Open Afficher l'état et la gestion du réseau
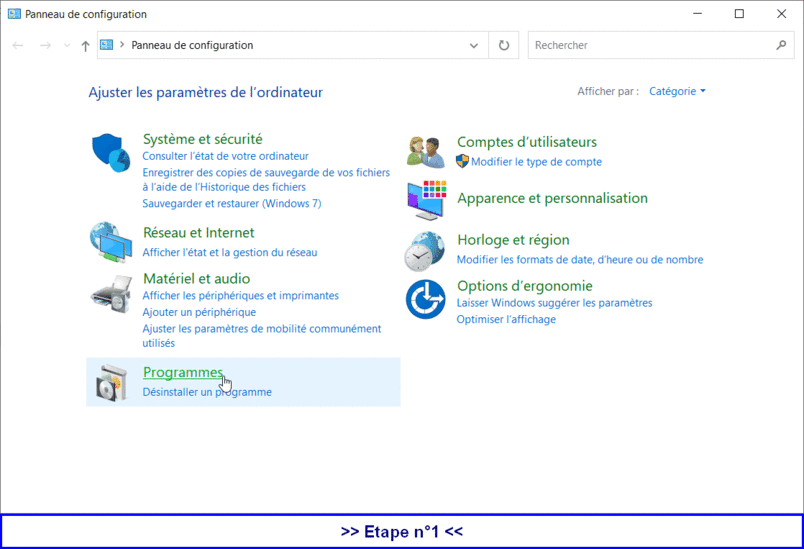Image resolution: width=804 pixels, height=549 pixels. 230,252
